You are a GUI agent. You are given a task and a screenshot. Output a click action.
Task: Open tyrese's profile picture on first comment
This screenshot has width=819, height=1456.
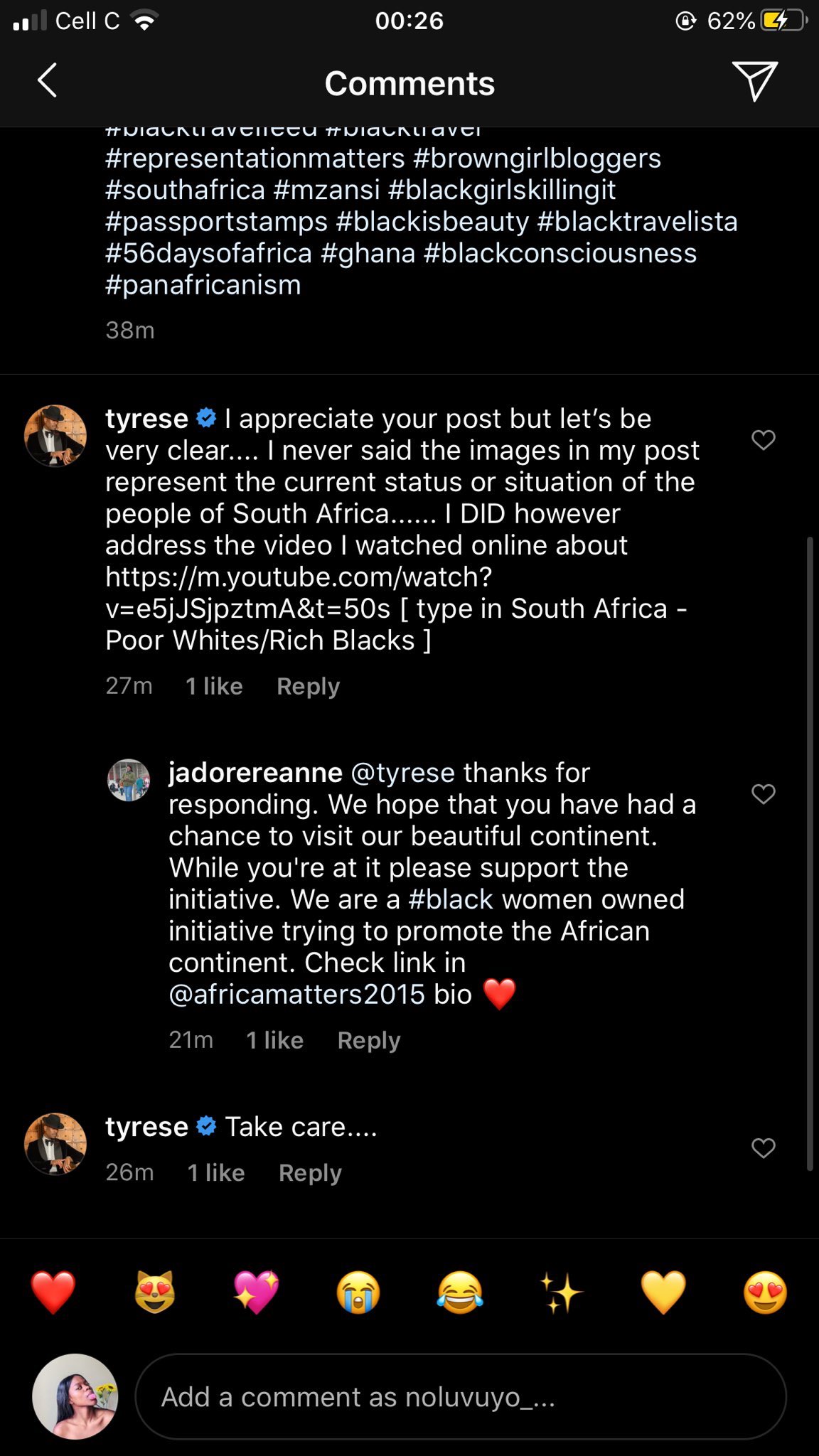tap(55, 436)
